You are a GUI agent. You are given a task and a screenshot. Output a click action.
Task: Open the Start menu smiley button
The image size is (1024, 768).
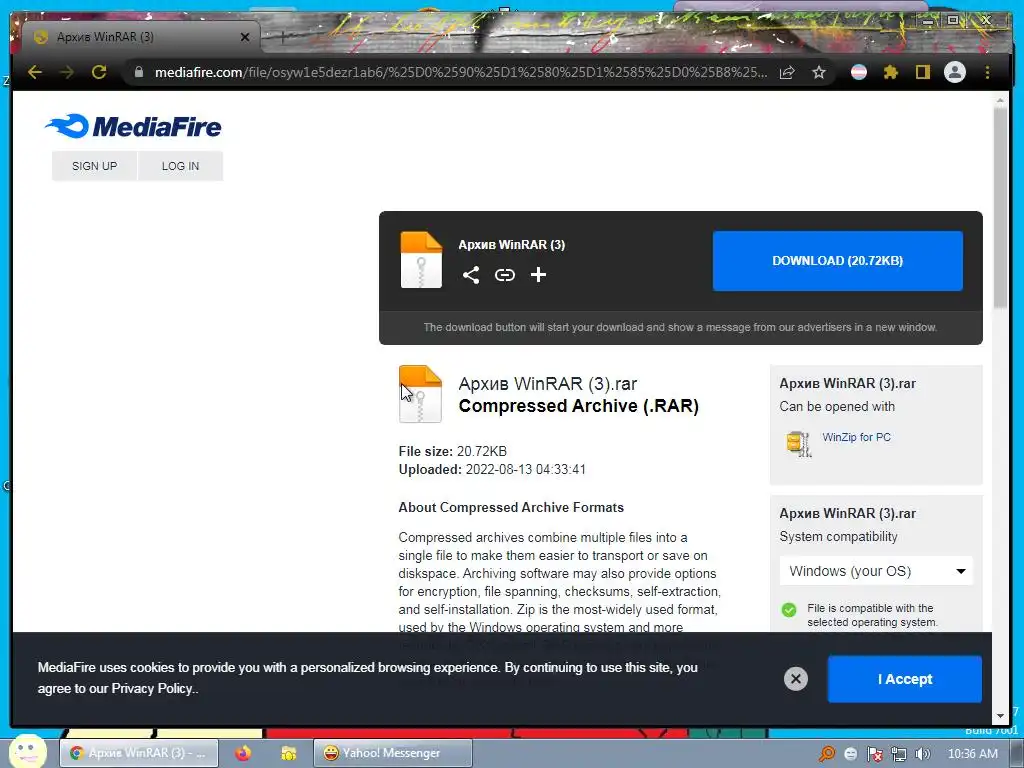point(27,751)
